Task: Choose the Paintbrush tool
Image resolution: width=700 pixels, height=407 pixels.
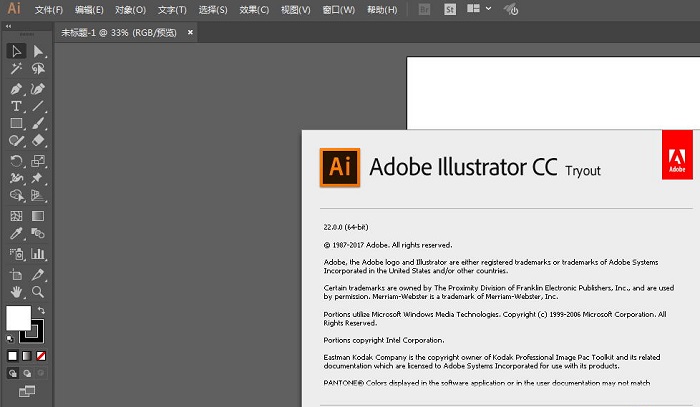Action: click(38, 123)
